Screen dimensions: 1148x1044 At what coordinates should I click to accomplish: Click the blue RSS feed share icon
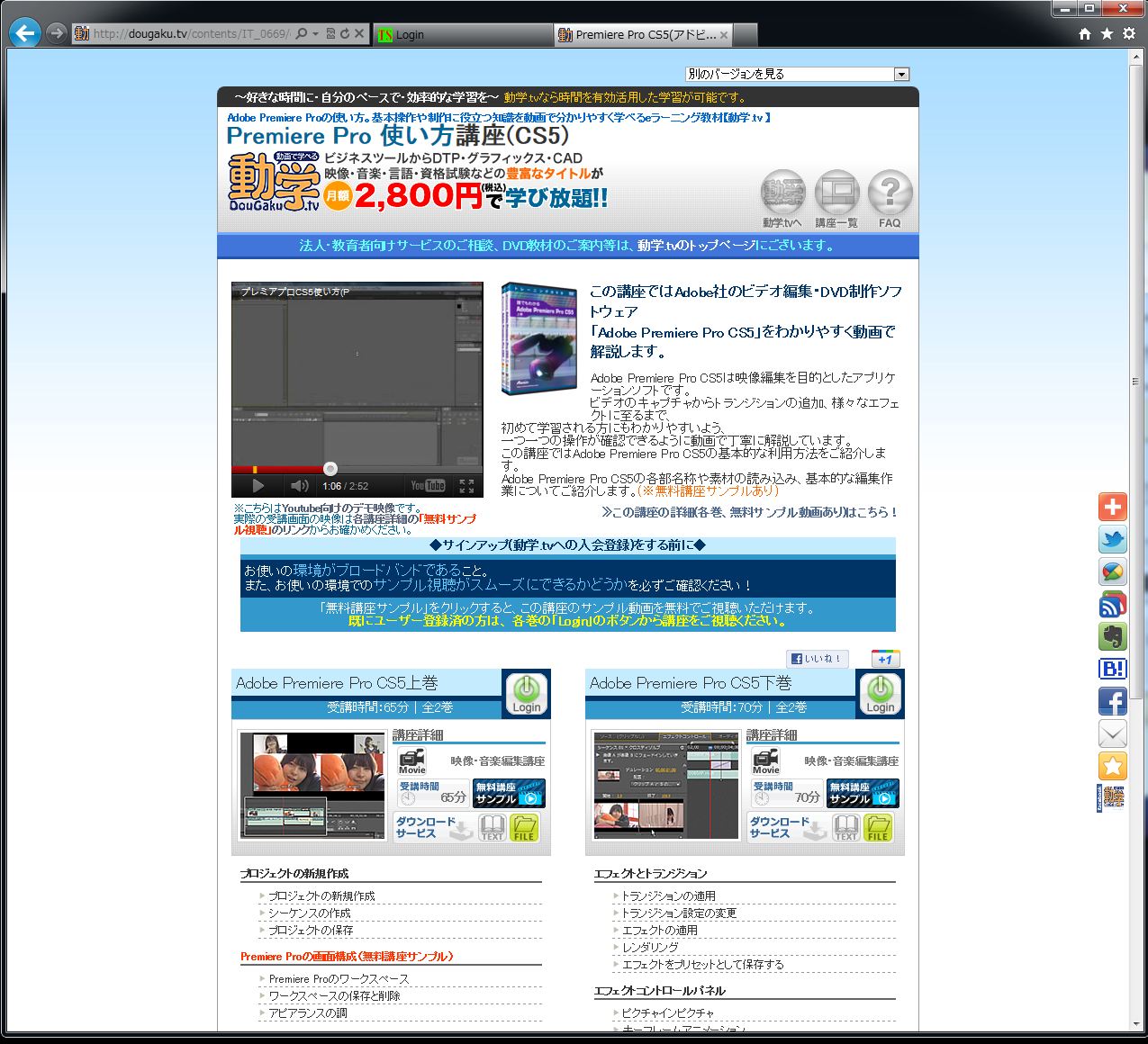coord(1113,604)
